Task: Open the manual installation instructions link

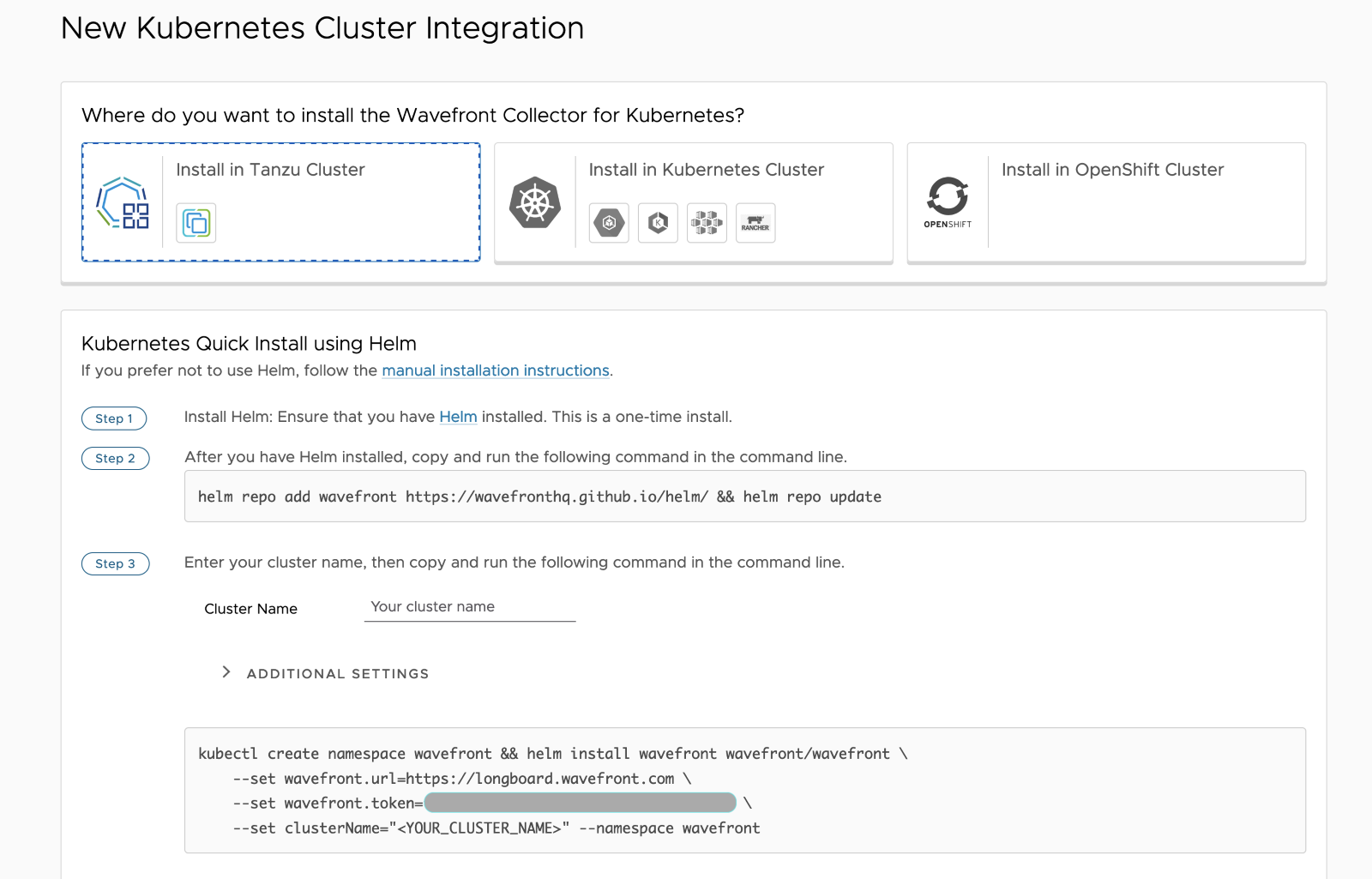Action: [495, 370]
